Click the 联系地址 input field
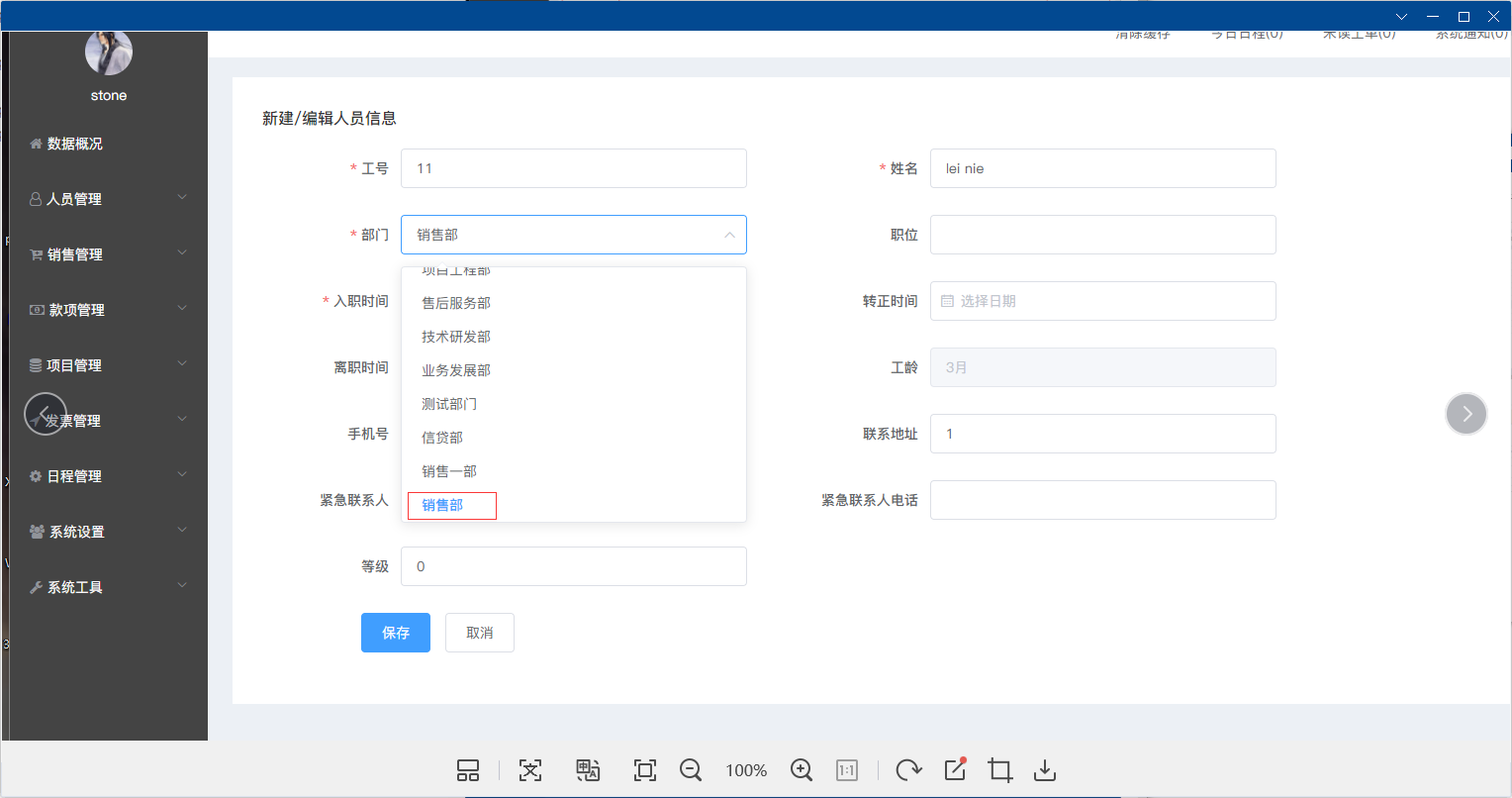This screenshot has height=798, width=1512. click(1103, 434)
